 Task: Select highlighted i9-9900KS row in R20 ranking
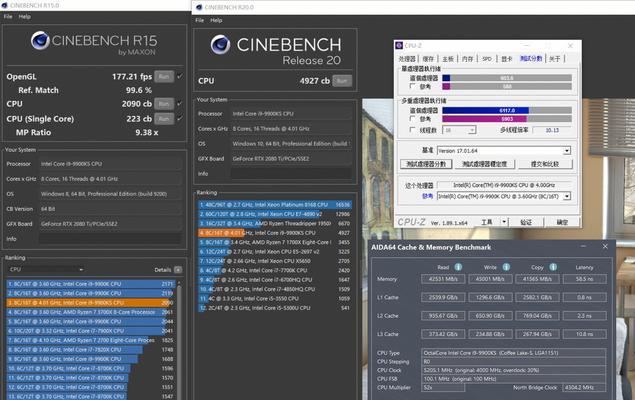[x=275, y=233]
